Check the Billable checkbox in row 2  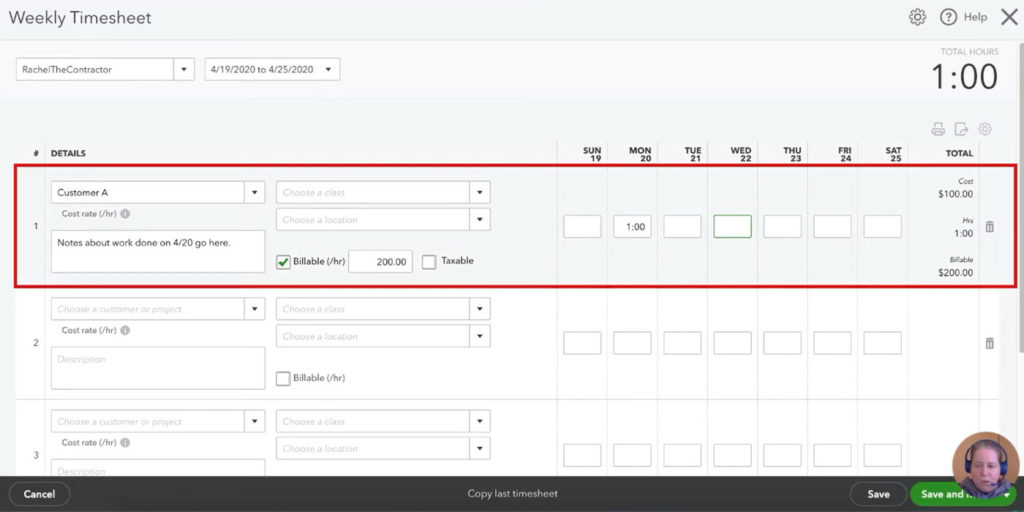(x=283, y=378)
